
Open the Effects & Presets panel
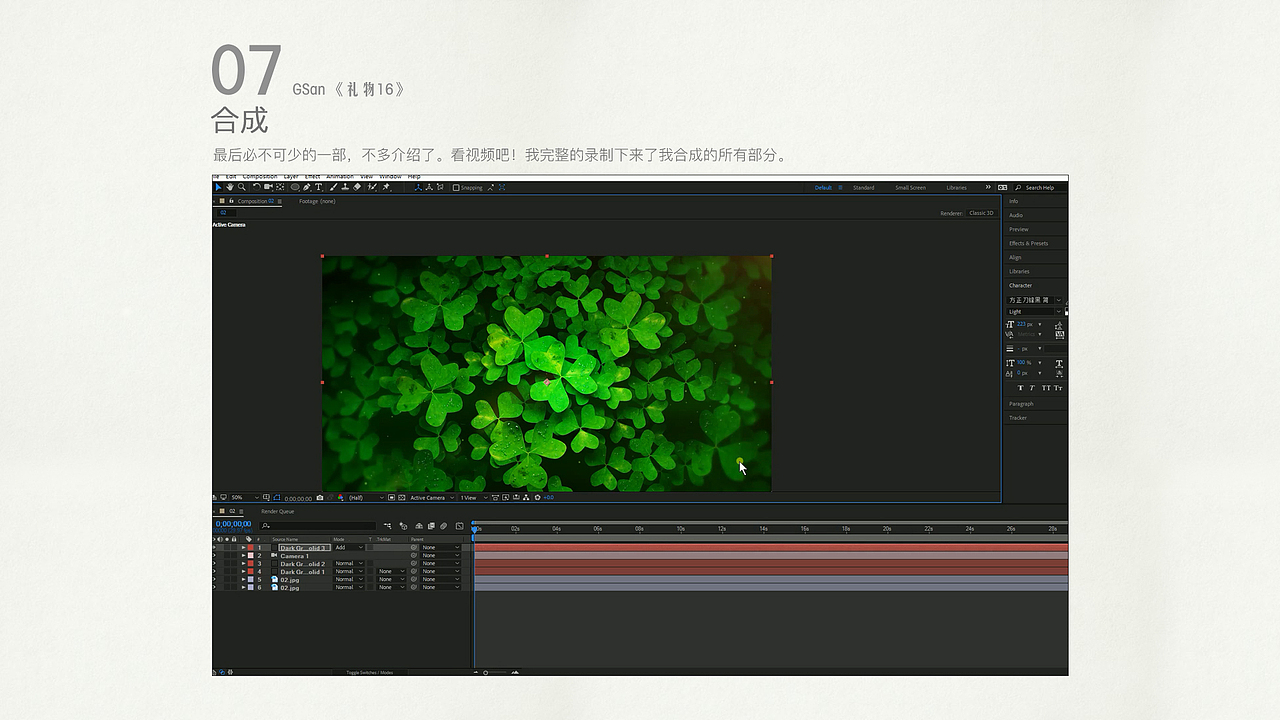pos(1029,243)
